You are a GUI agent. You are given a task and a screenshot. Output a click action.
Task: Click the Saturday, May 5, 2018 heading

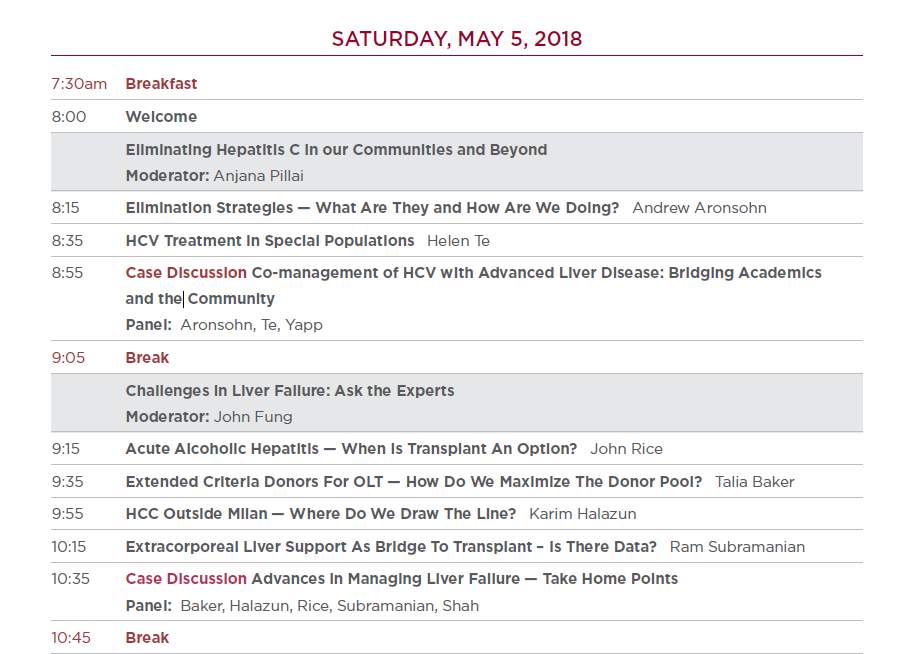(x=456, y=39)
